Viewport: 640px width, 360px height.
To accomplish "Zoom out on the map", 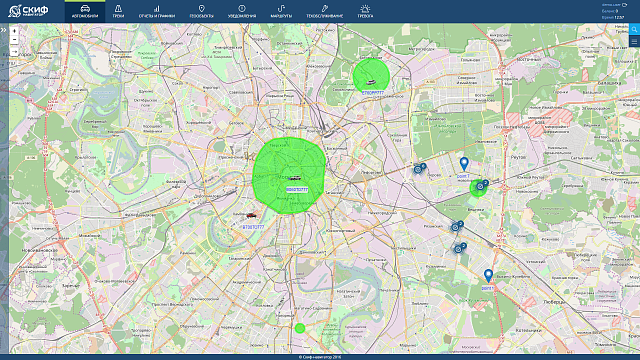I will pyautogui.click(x=14, y=40).
